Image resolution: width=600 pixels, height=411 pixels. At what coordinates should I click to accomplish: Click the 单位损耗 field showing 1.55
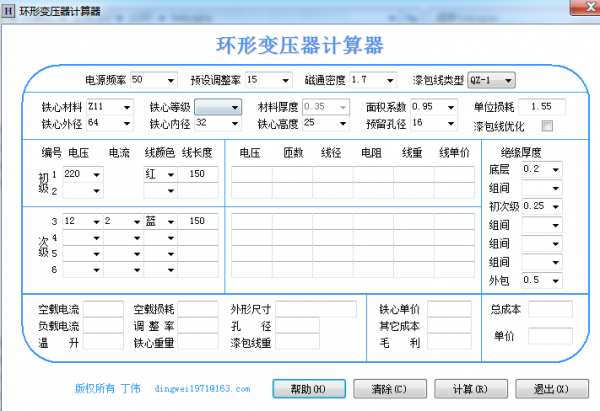pyautogui.click(x=541, y=107)
